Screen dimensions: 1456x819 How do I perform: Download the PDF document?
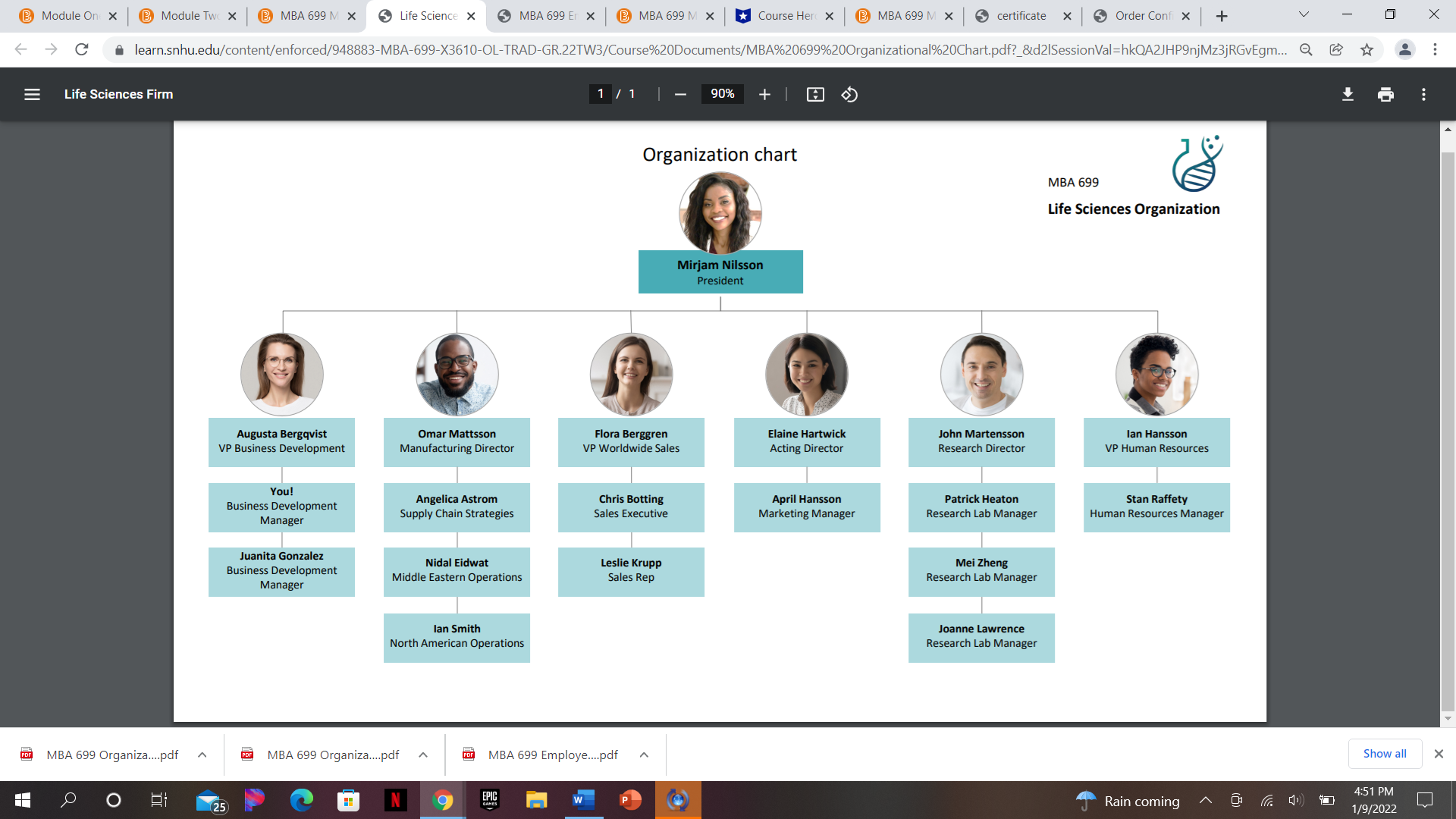[x=1348, y=94]
